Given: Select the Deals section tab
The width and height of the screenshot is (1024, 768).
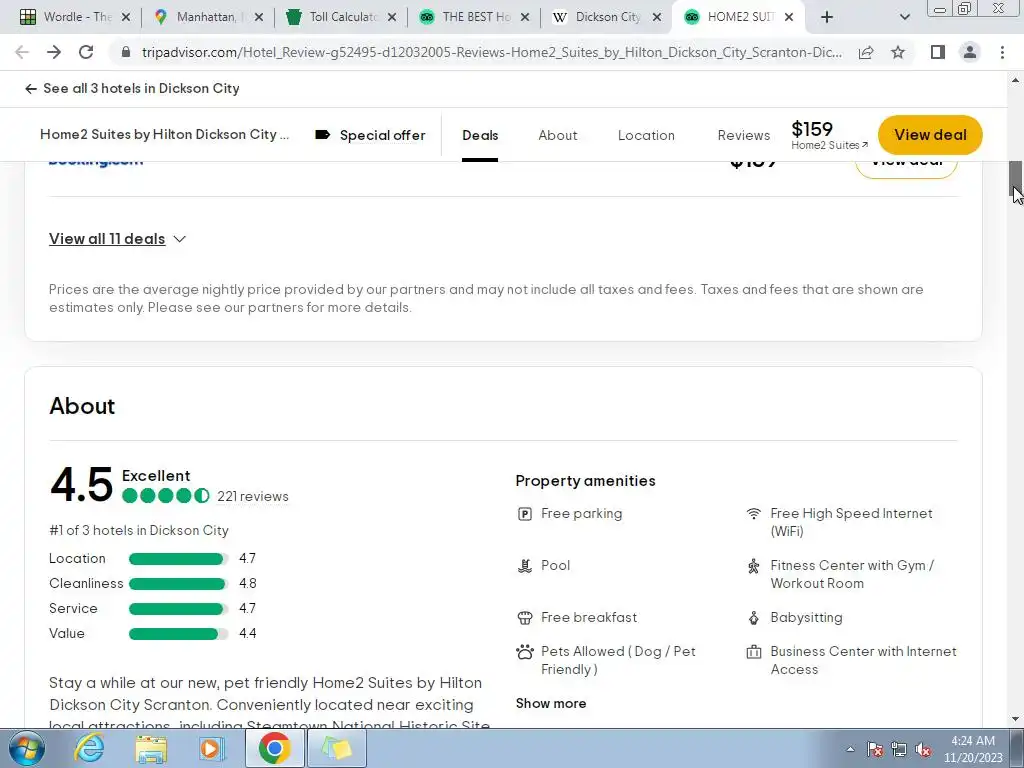Looking at the screenshot, I should tap(480, 135).
